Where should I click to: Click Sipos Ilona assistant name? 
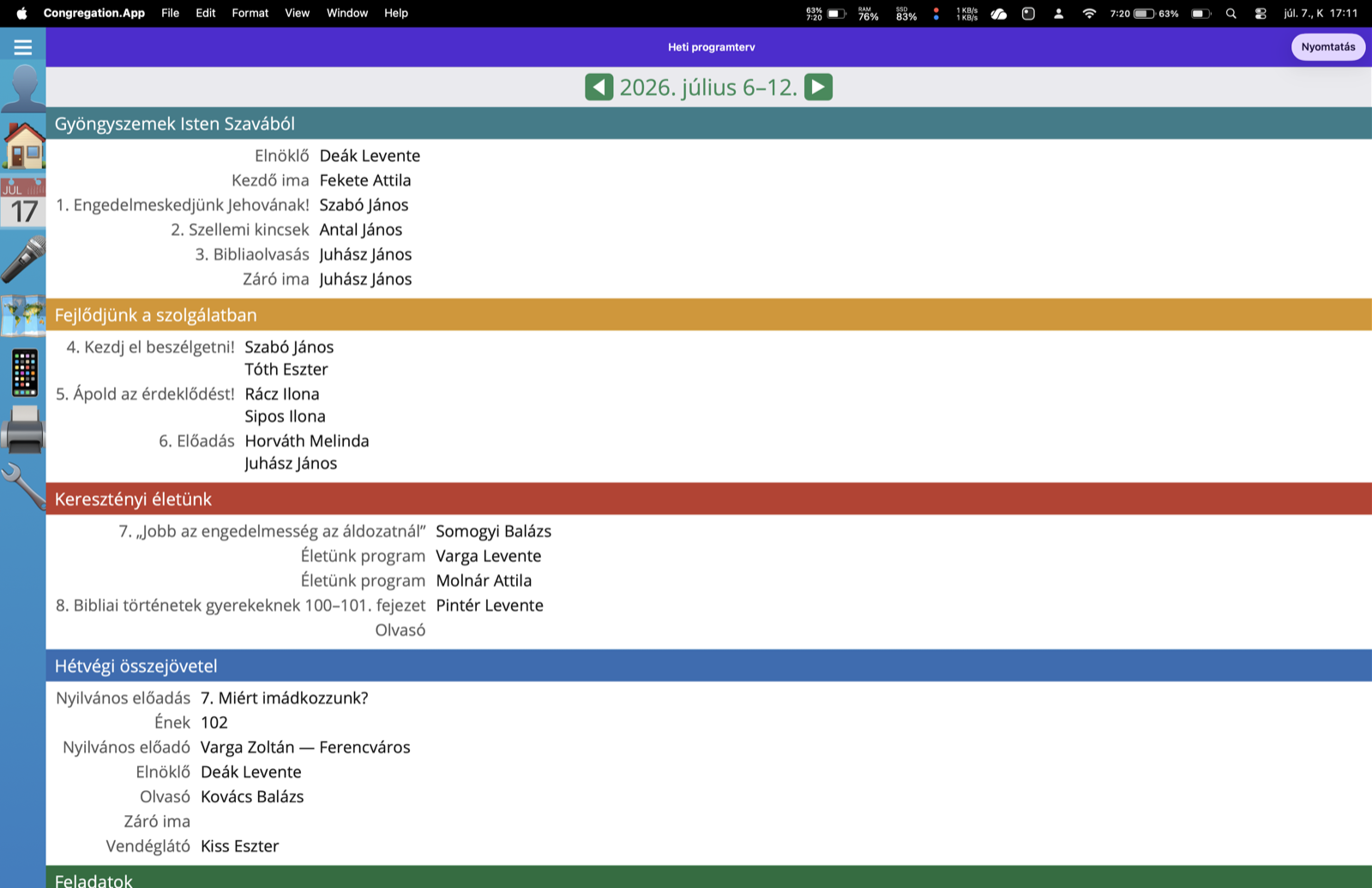(285, 416)
